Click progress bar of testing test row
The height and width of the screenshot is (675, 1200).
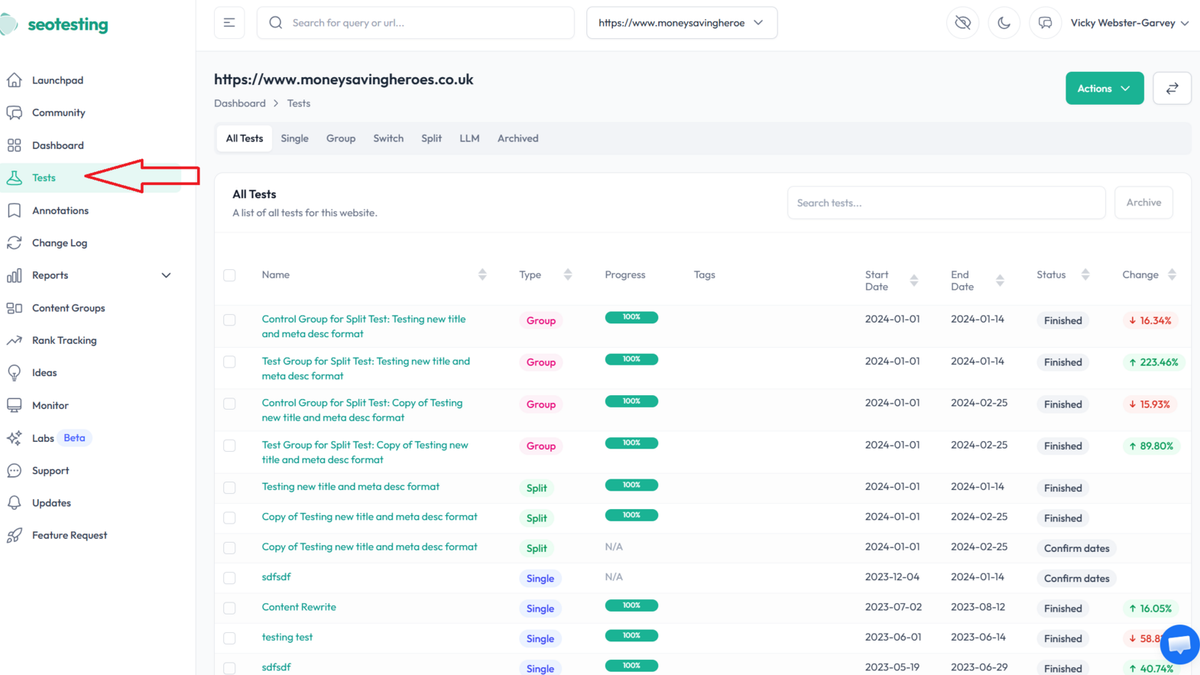631,635
